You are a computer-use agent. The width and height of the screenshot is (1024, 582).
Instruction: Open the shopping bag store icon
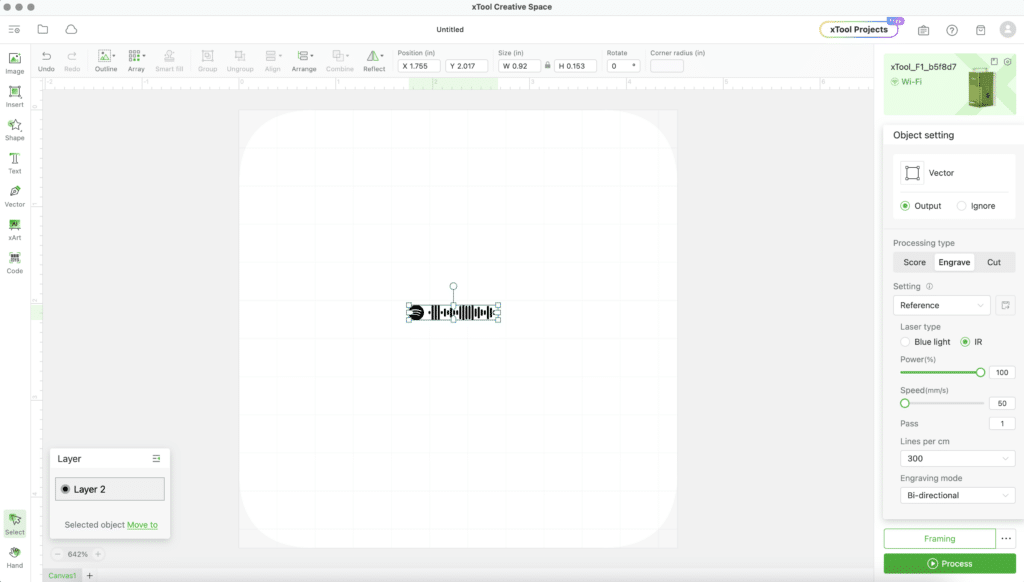(980, 30)
